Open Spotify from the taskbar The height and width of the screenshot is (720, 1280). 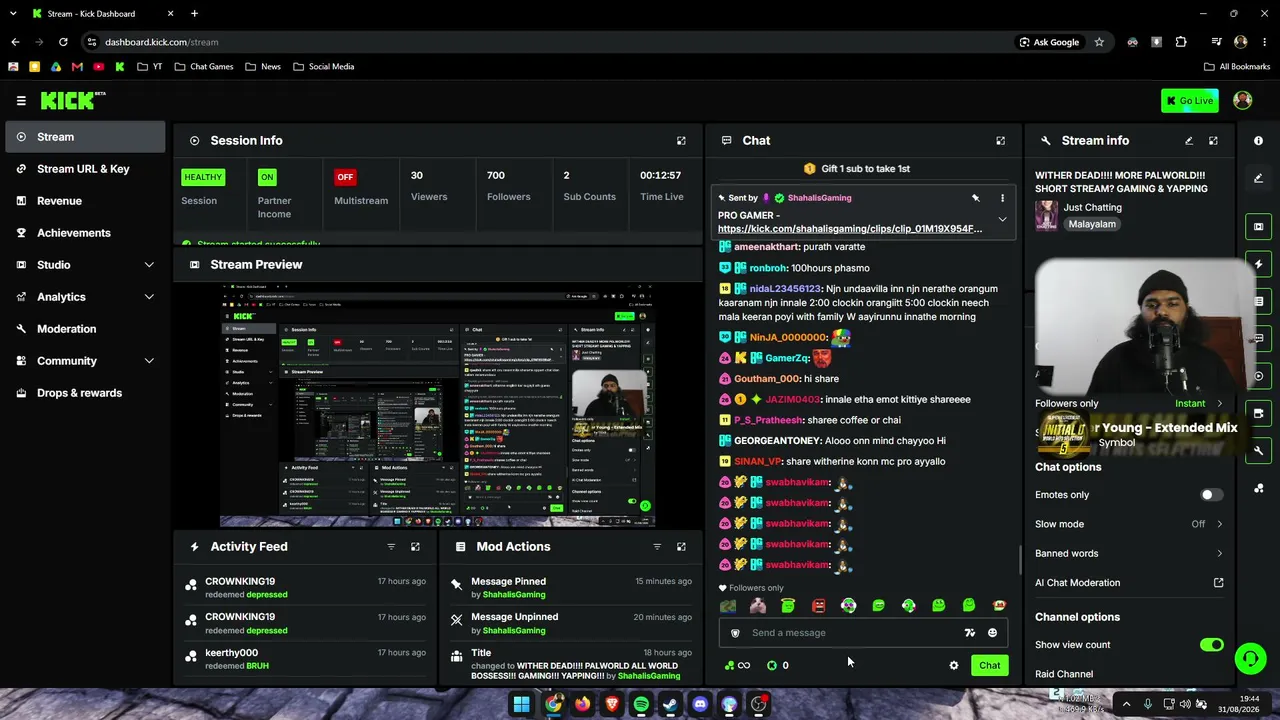point(641,704)
